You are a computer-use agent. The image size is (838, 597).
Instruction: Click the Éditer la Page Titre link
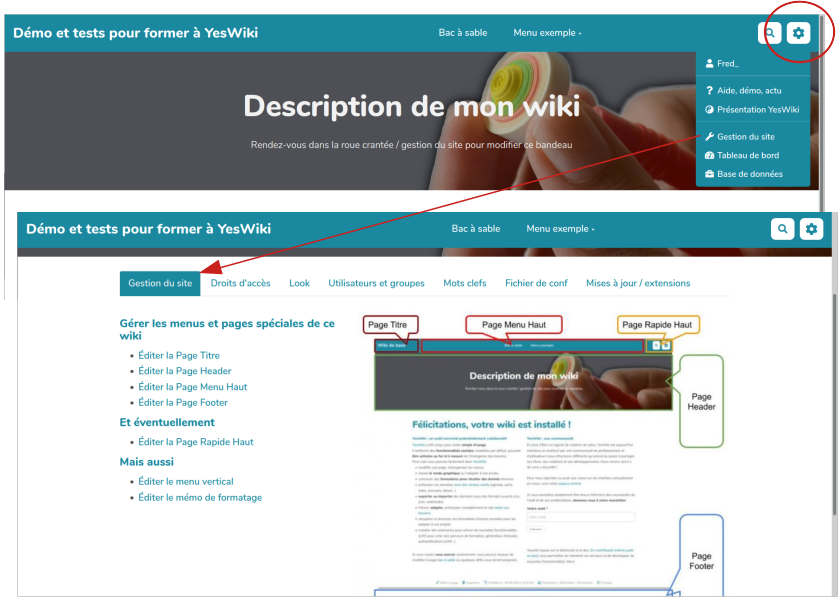pos(180,355)
